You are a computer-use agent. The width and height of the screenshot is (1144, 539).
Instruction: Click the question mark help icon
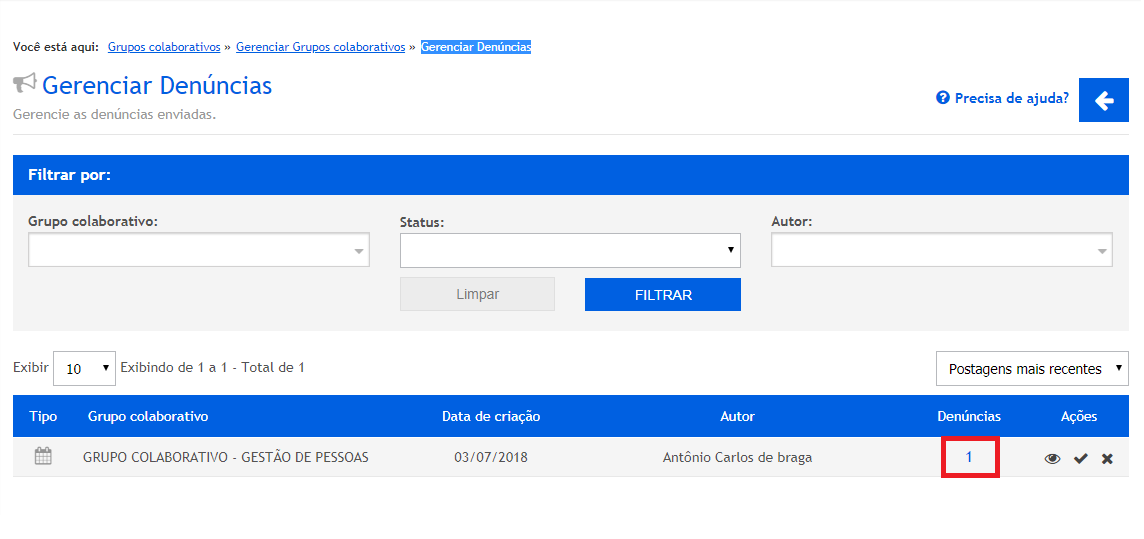[942, 98]
